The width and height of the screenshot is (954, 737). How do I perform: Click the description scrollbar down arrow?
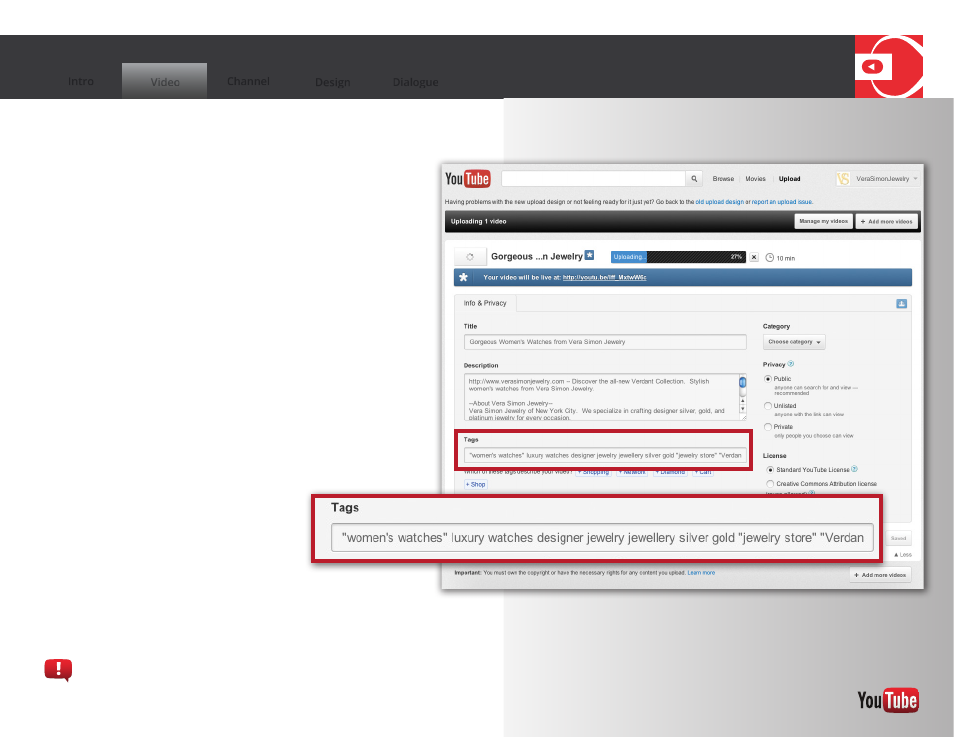(742, 409)
